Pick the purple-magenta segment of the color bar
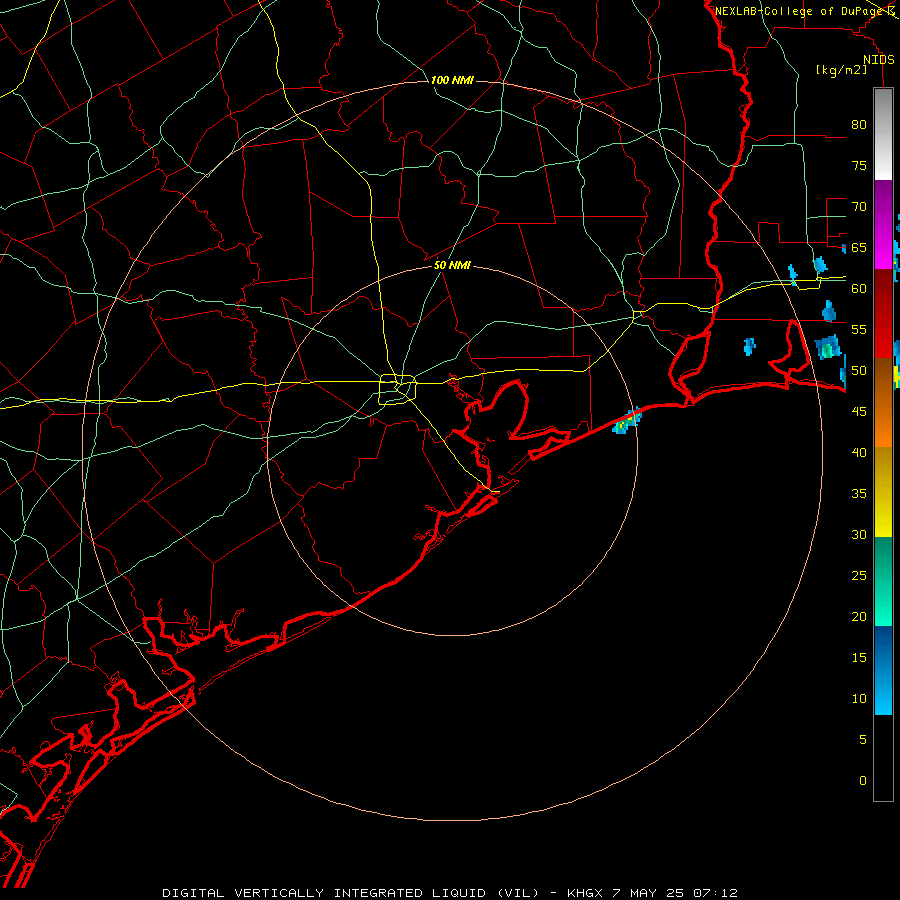The height and width of the screenshot is (900, 900). (883, 225)
